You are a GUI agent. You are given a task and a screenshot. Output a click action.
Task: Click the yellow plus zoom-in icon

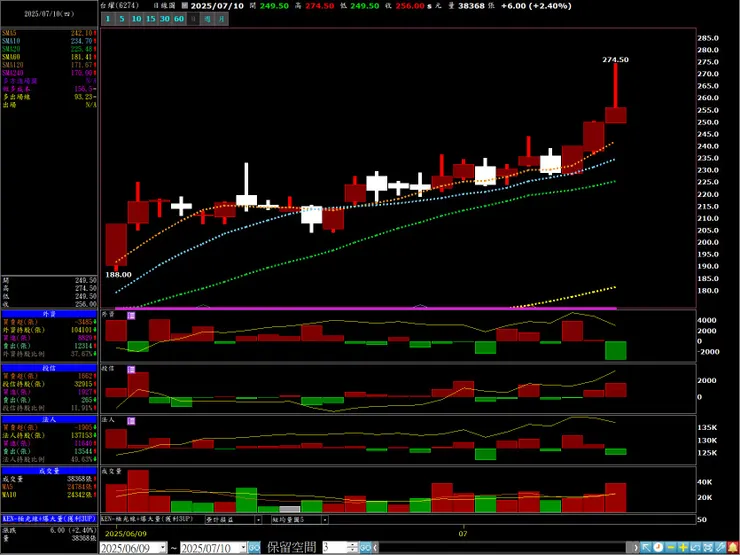682,547
